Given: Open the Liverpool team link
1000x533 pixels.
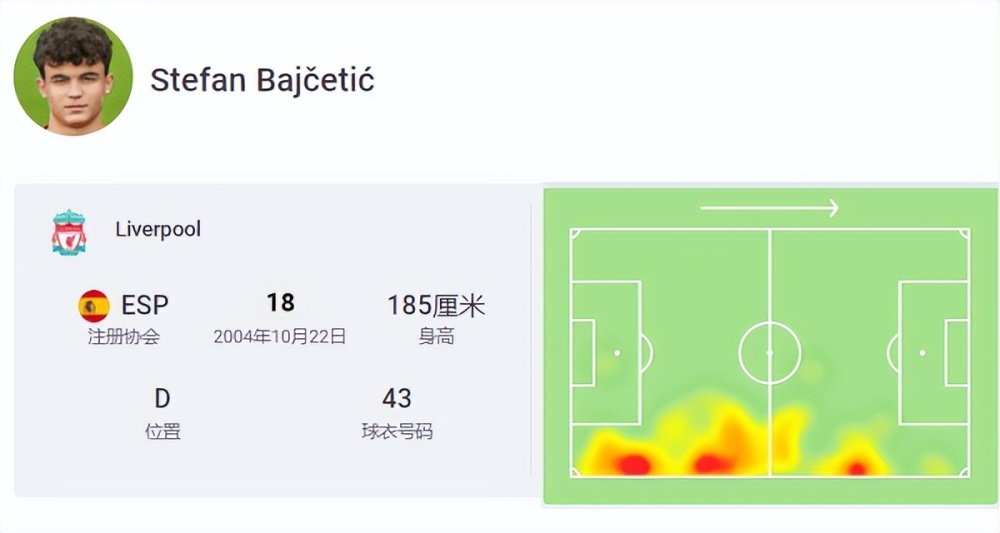Looking at the screenshot, I should tap(158, 229).
